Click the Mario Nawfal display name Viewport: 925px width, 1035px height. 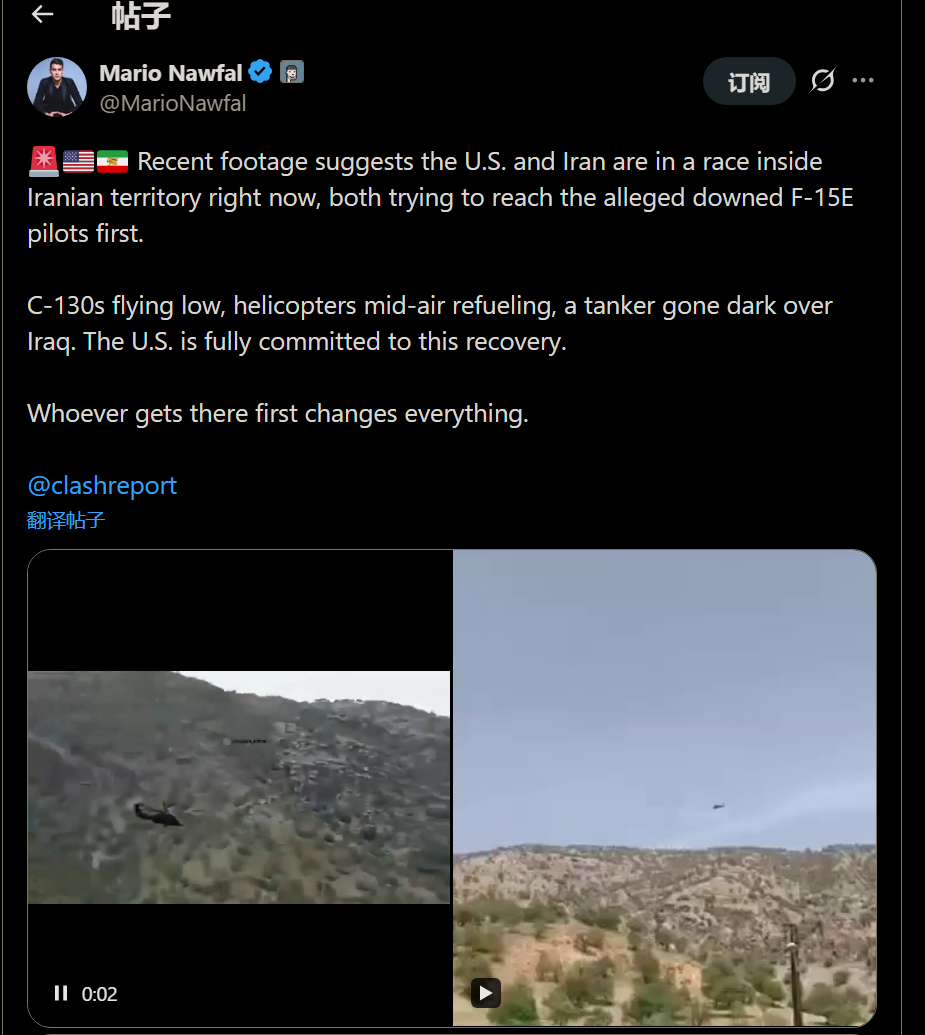tap(171, 72)
